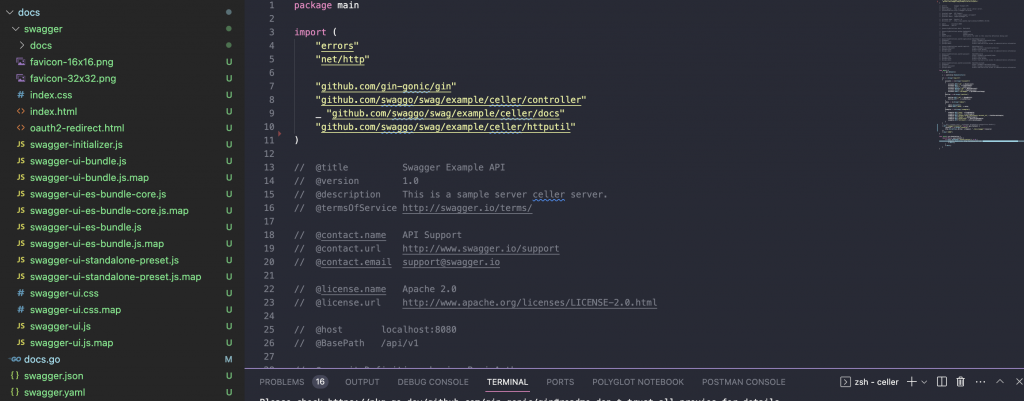Follow the http://swagger.io/terms/ link
The width and height of the screenshot is (1024, 401).
coord(467,208)
